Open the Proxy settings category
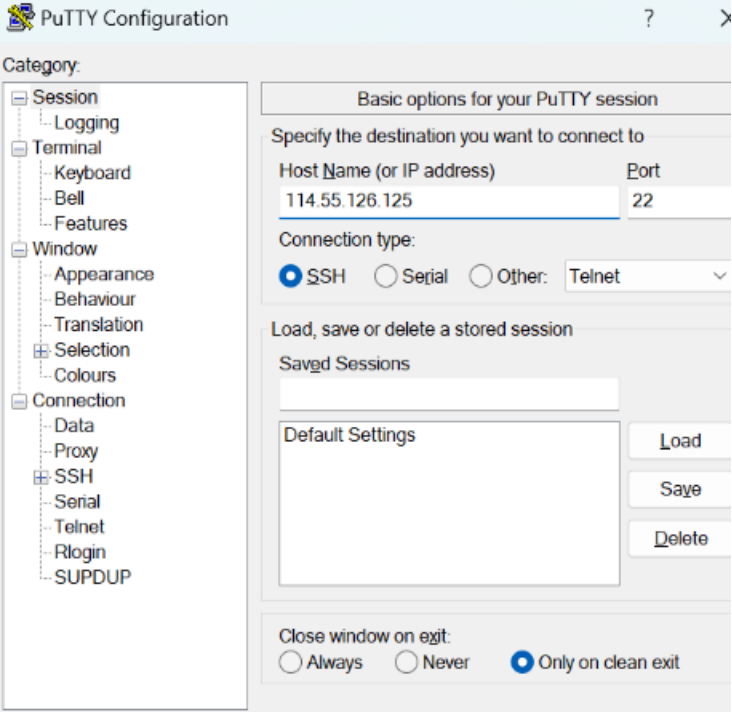This screenshot has width=732, height=712. point(76,451)
